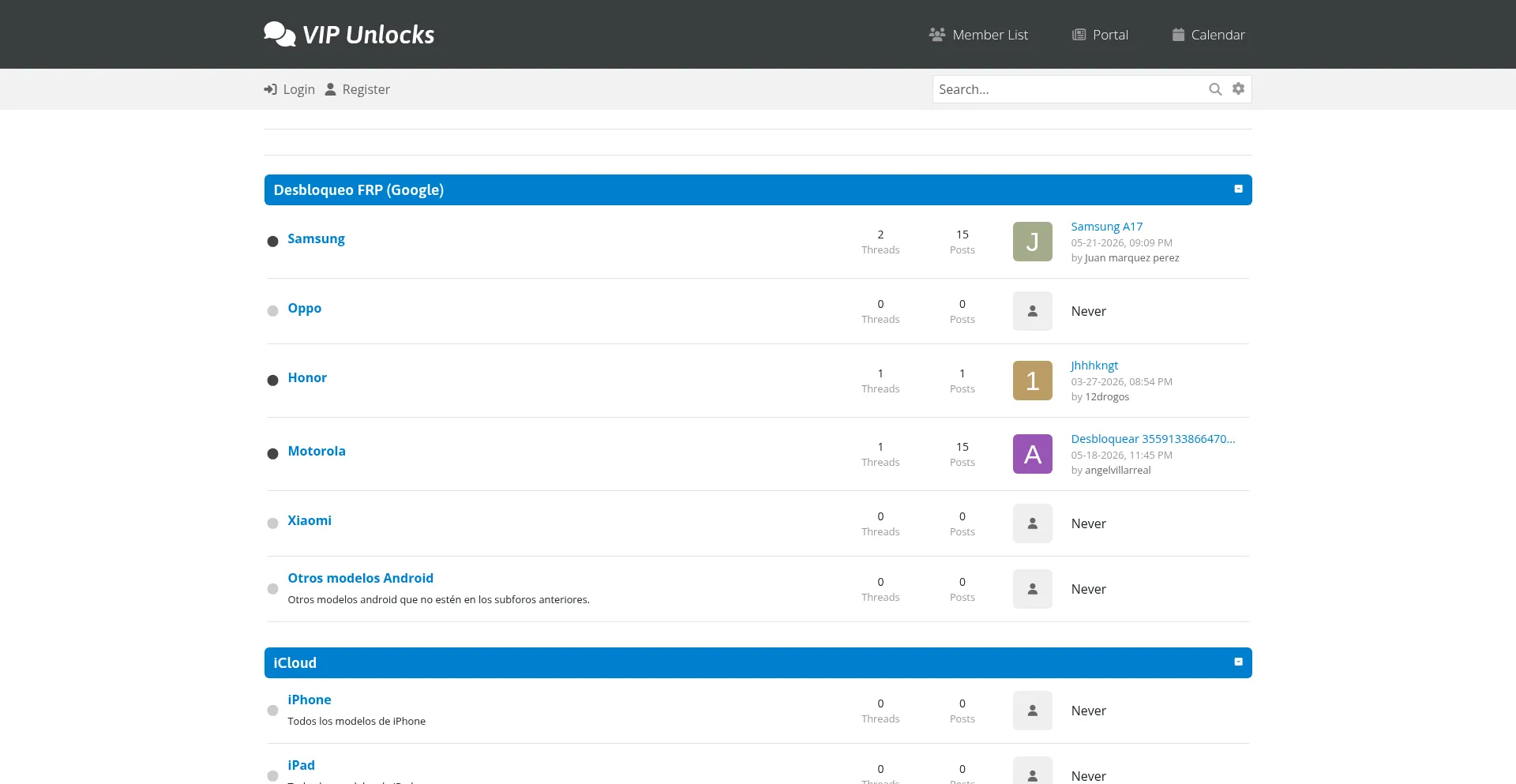Collapse the Desbloqueo FRP (Google) category

(x=1238, y=189)
